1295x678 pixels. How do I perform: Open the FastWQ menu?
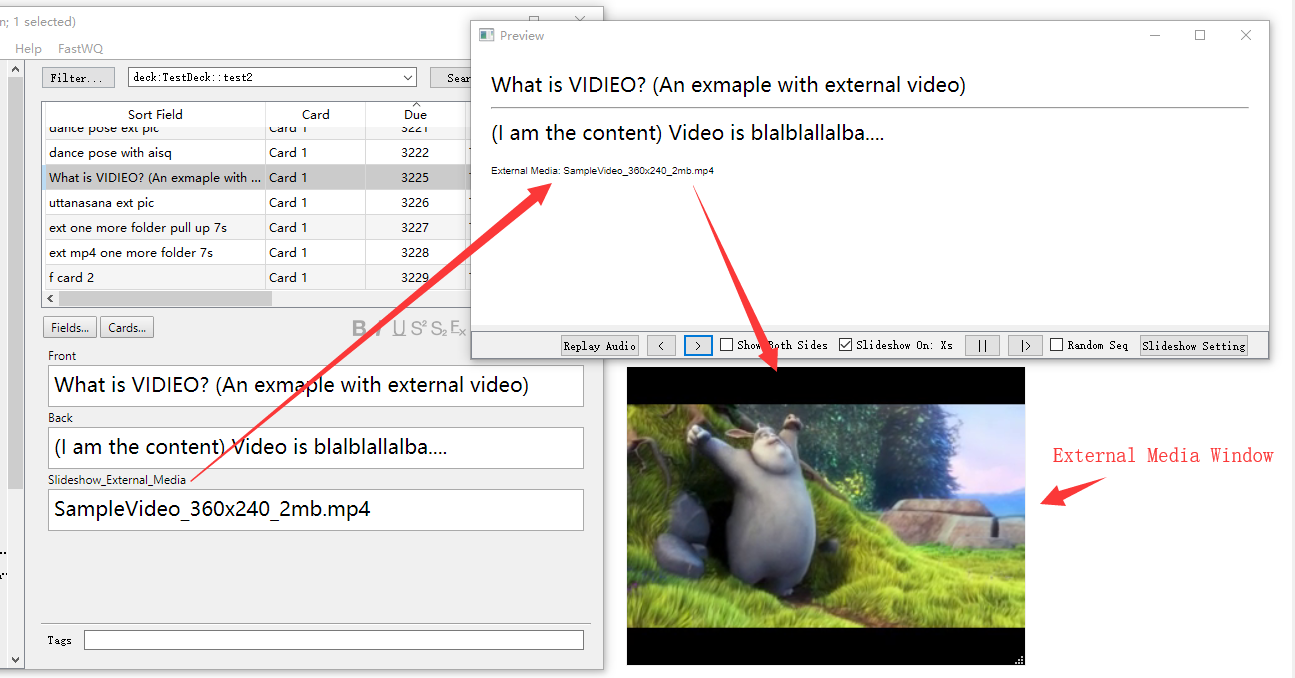[x=80, y=49]
